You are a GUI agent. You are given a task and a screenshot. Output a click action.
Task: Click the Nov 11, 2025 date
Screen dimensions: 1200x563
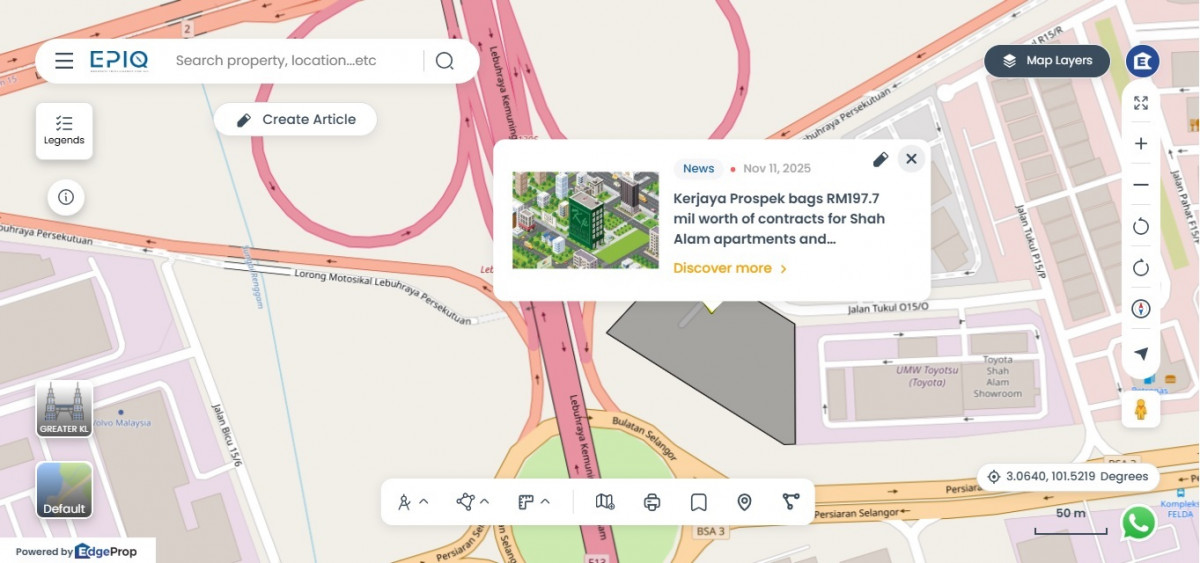[777, 169]
